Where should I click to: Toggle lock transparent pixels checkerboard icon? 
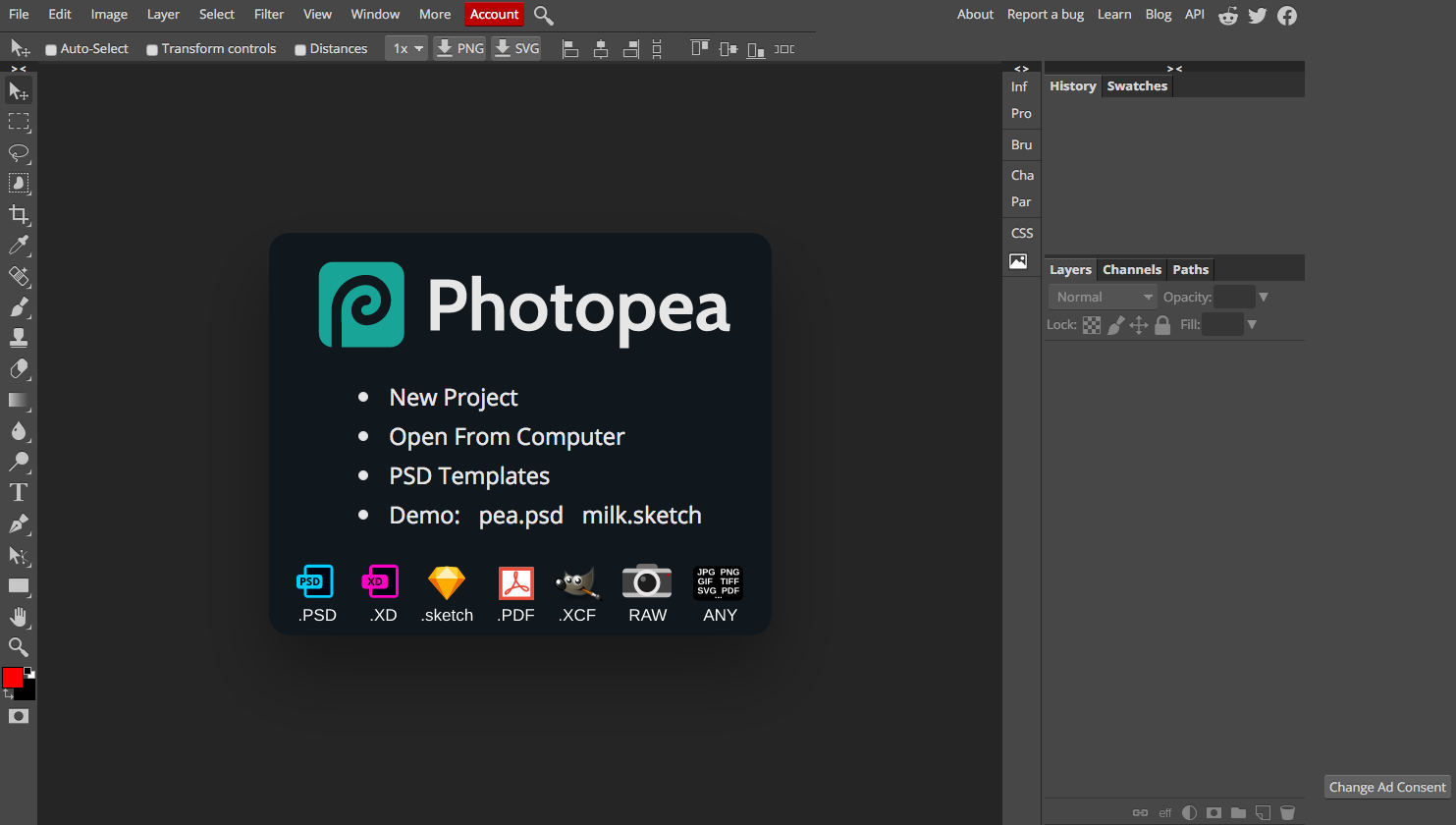[1092, 325]
